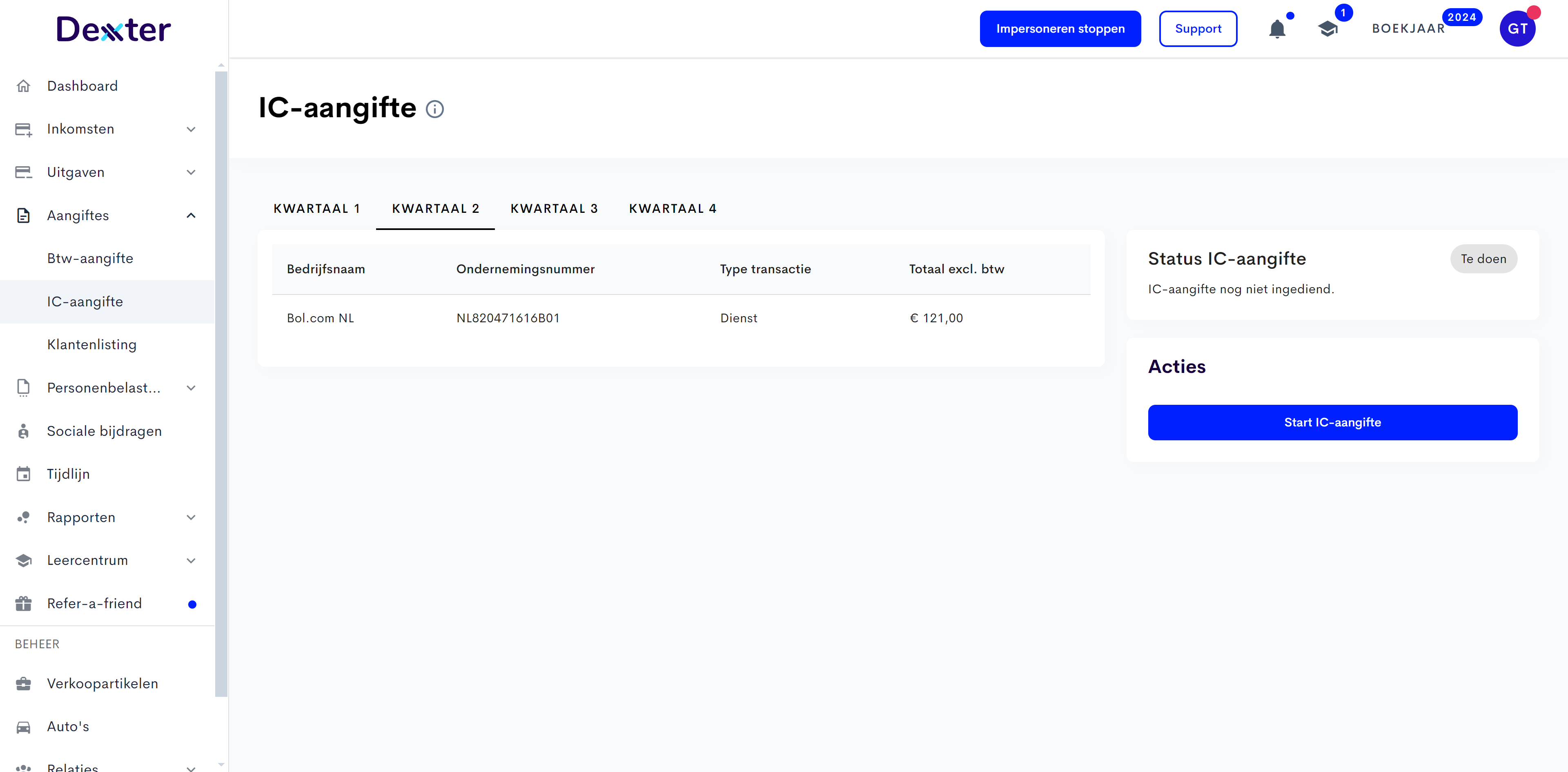Click the Refer-a-friend blue notification dot
This screenshot has width=1568, height=772.
click(x=192, y=605)
